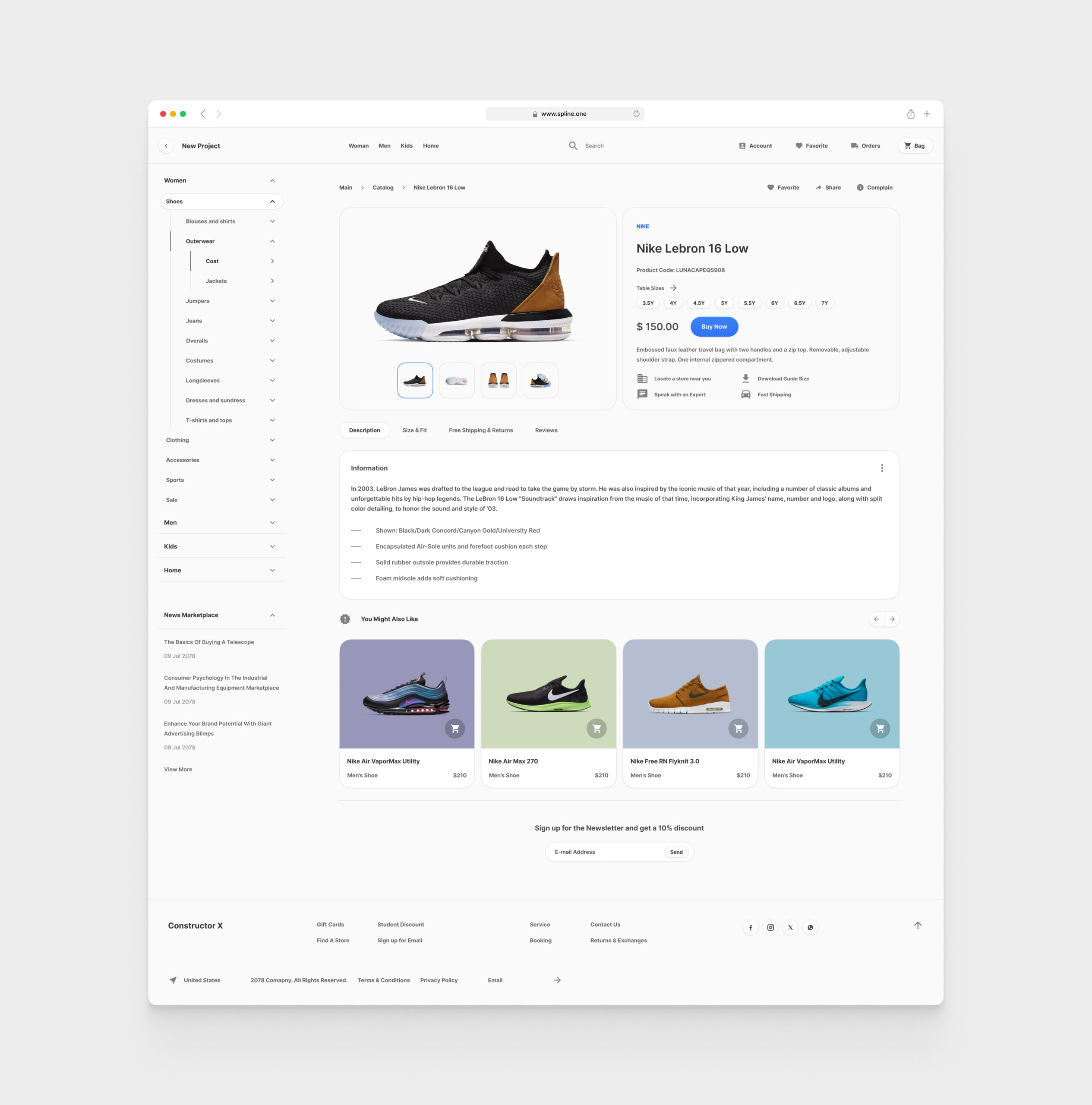Switch to the Description tab
Viewport: 1092px width, 1105px height.
click(x=364, y=430)
